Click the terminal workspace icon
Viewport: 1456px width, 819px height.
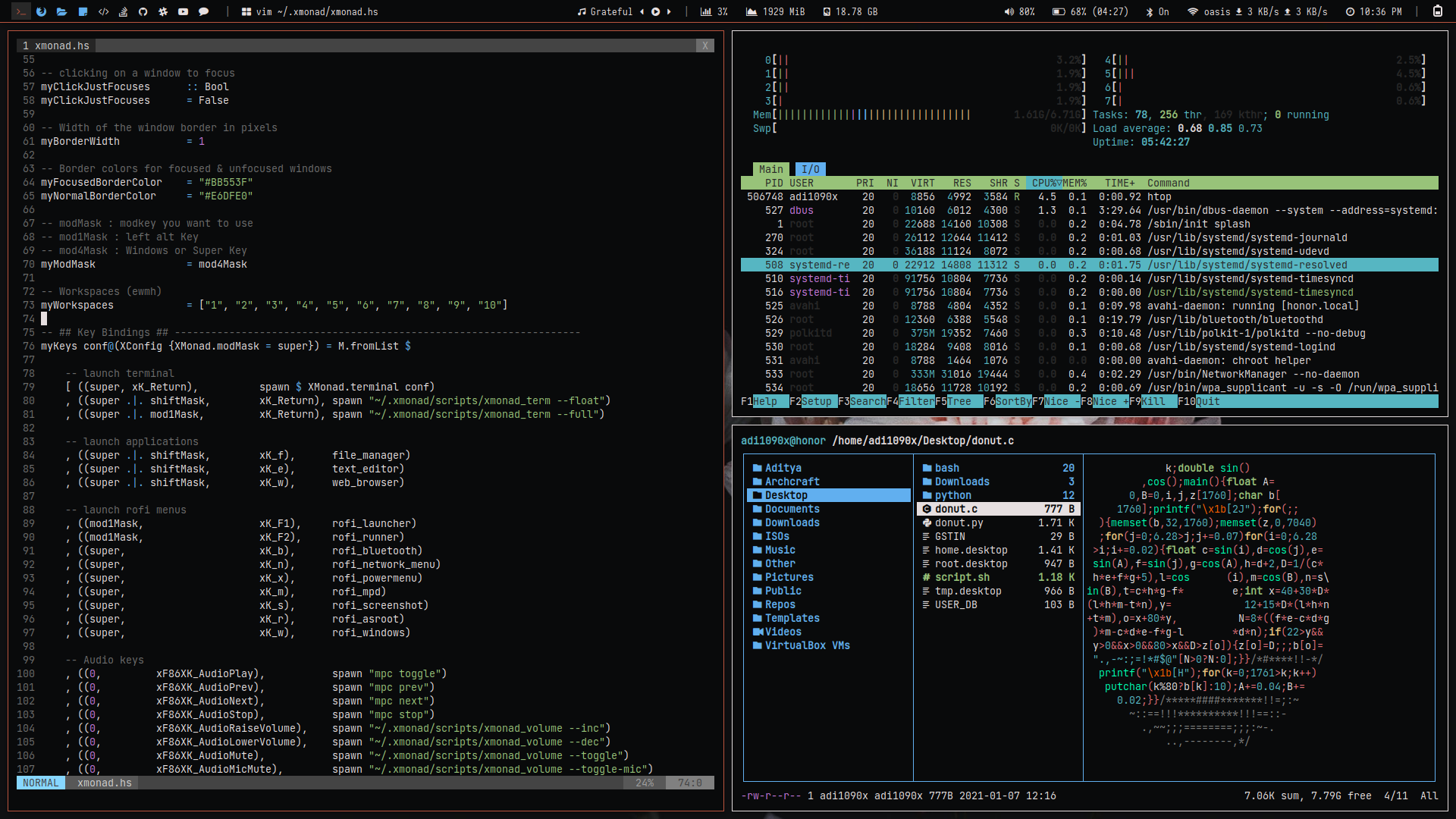point(20,11)
